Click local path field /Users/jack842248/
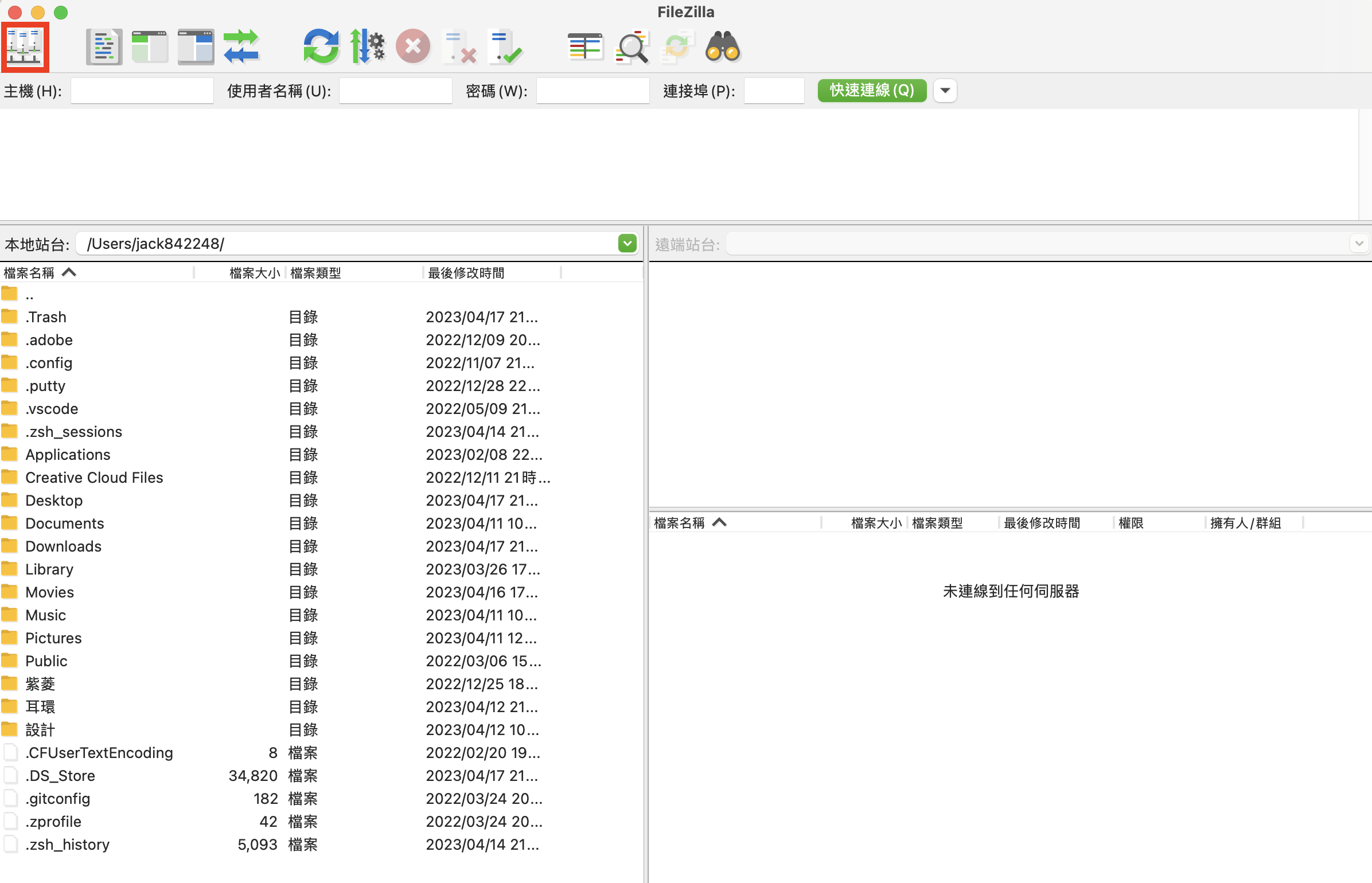Viewport: 1372px width, 883px height. click(347, 244)
